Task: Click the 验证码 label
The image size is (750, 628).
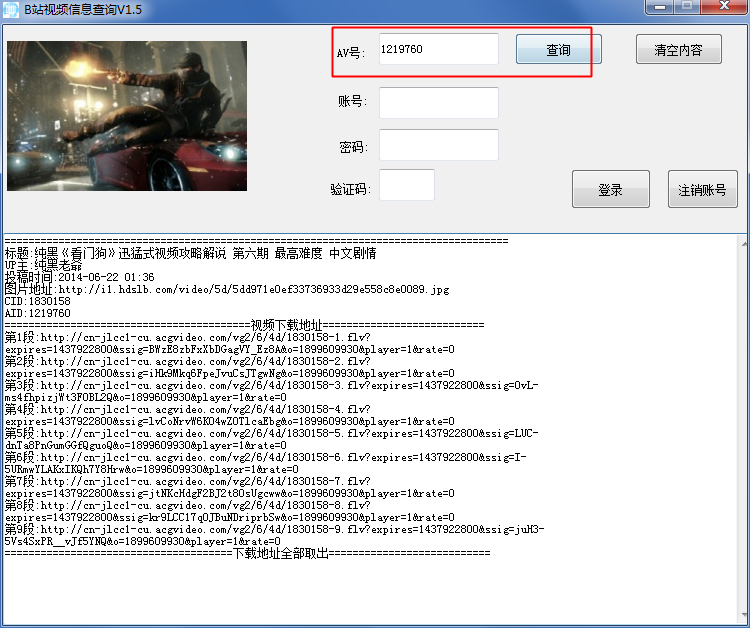Action: coord(351,189)
